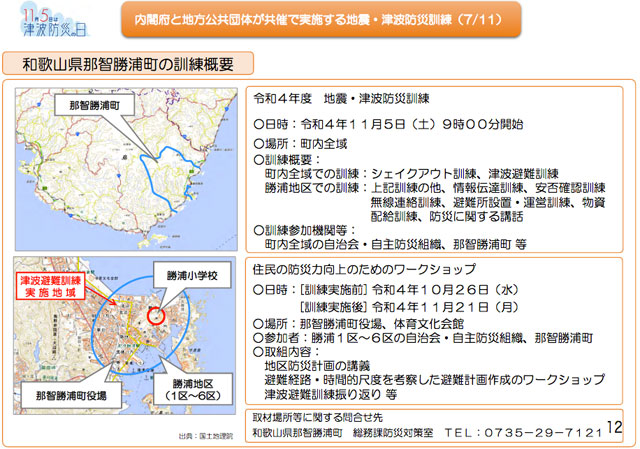Open the upper map of 那智勝浦町 area
This screenshot has height=449, width=640.
tap(126, 169)
